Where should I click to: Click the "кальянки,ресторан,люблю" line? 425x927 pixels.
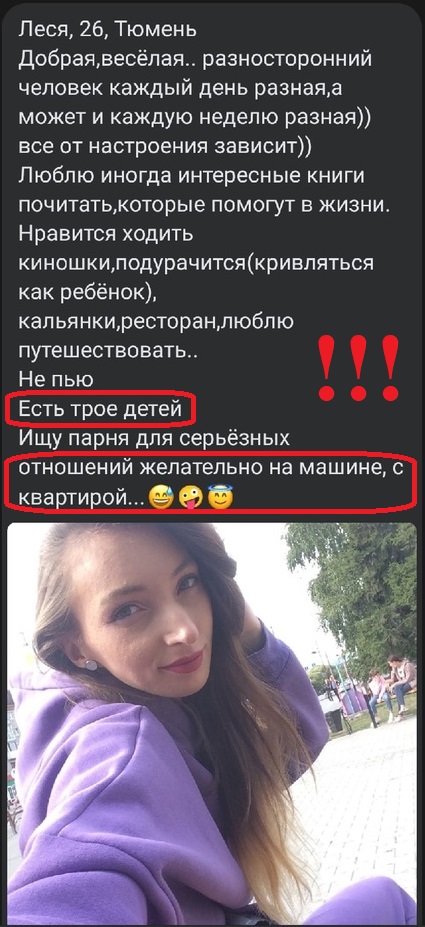point(156,322)
